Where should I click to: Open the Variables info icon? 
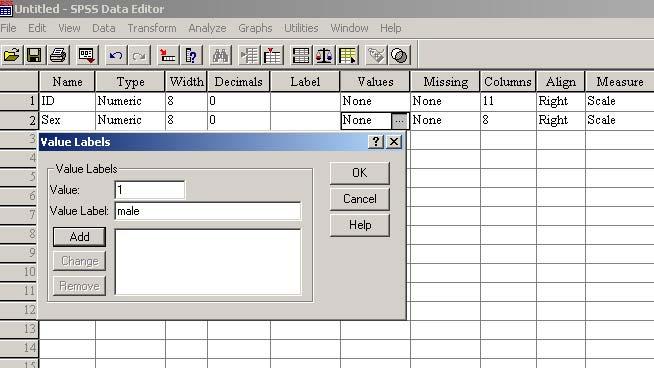tap(191, 55)
